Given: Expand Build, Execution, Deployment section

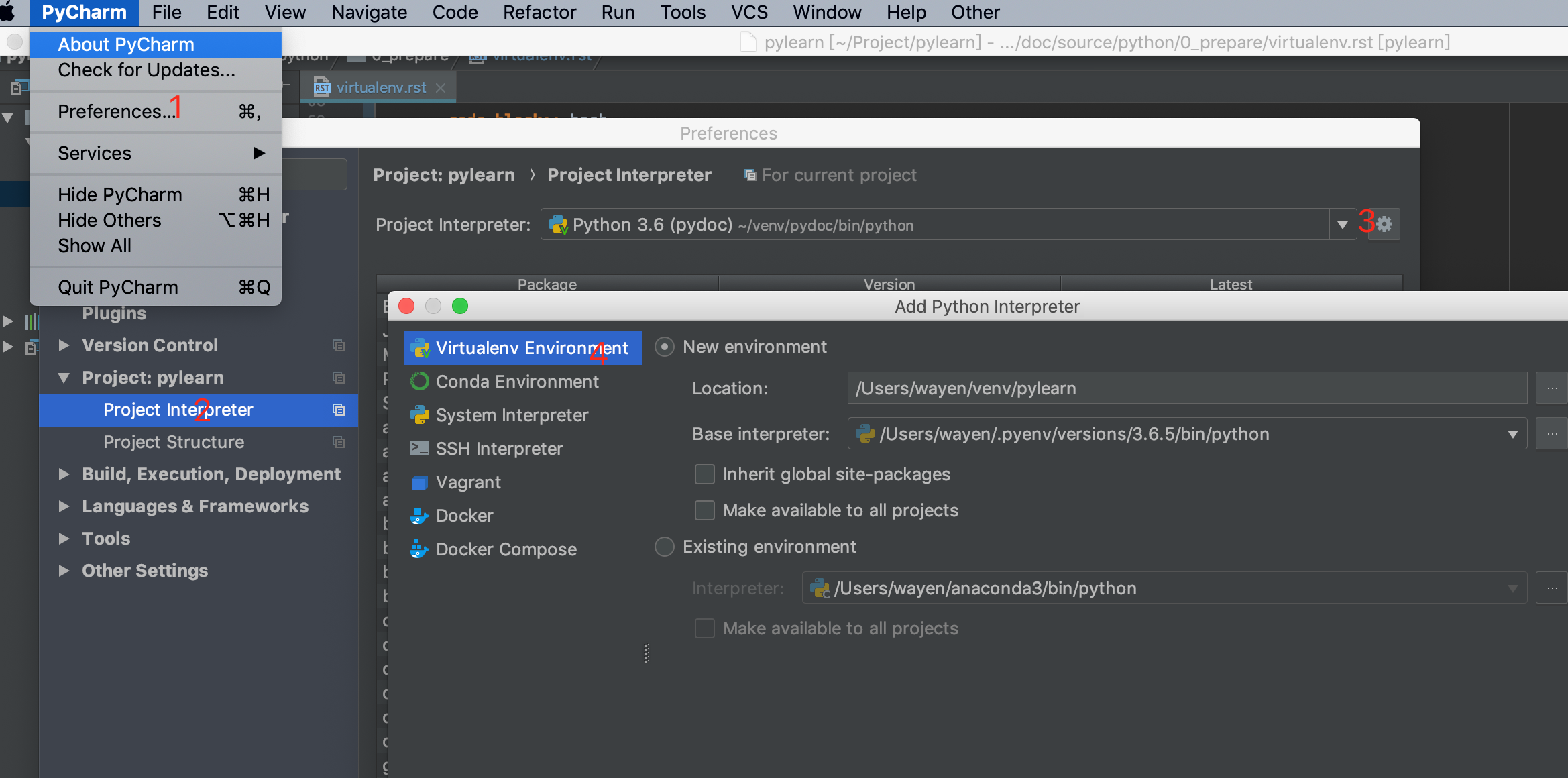Looking at the screenshot, I should [64, 474].
